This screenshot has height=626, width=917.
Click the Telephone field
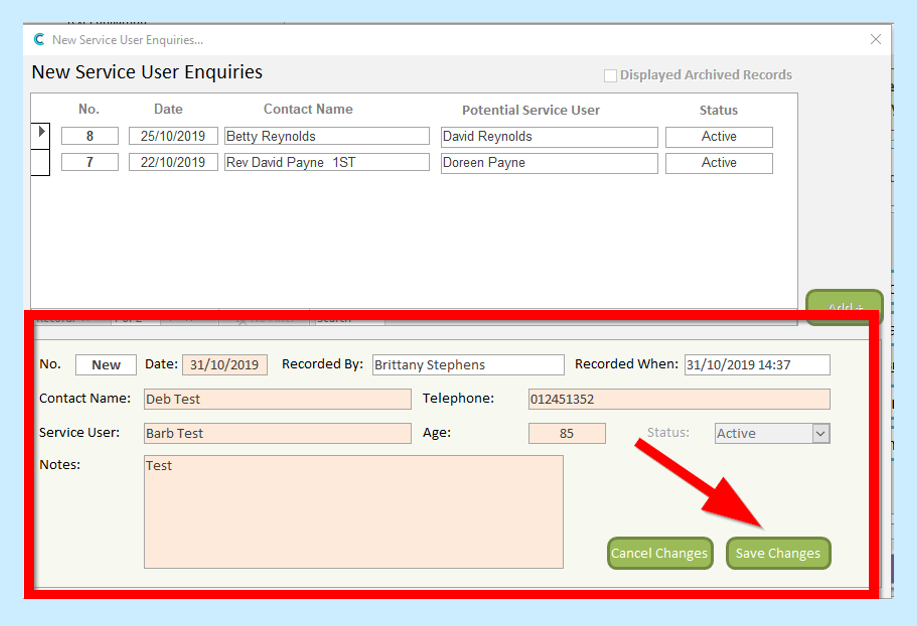[678, 399]
